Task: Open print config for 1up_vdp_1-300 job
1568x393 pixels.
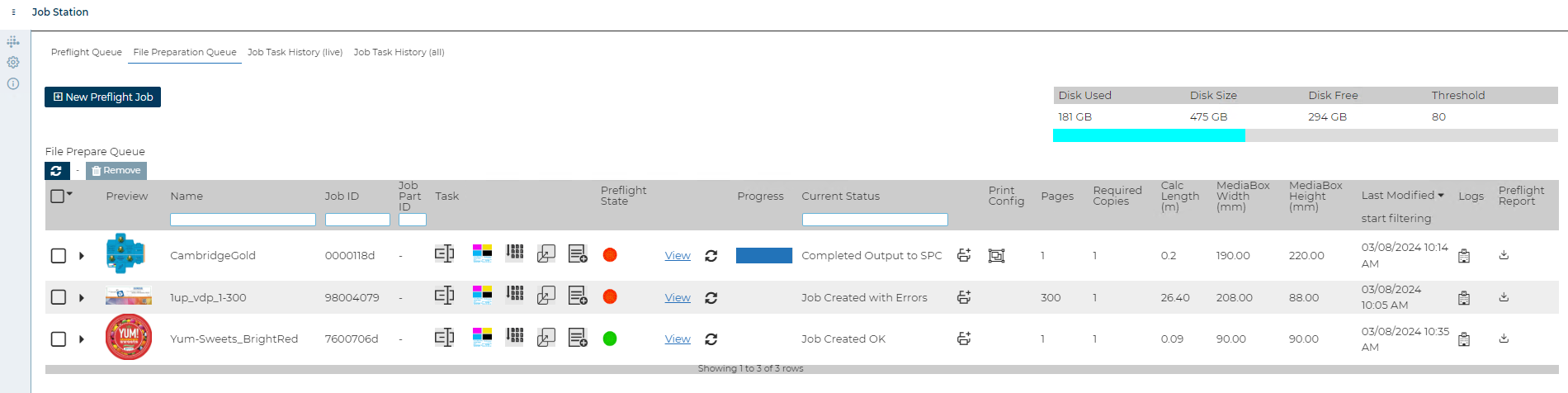Action: coord(963,297)
